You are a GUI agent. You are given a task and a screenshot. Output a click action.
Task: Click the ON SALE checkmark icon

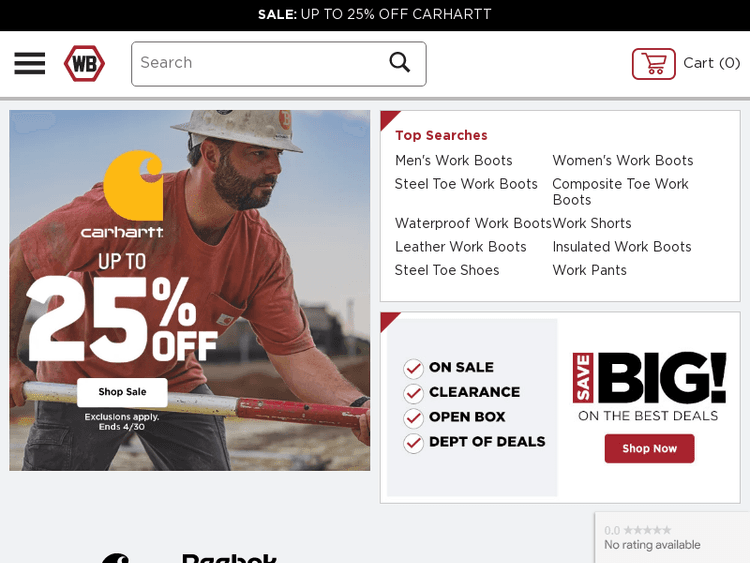coord(413,368)
